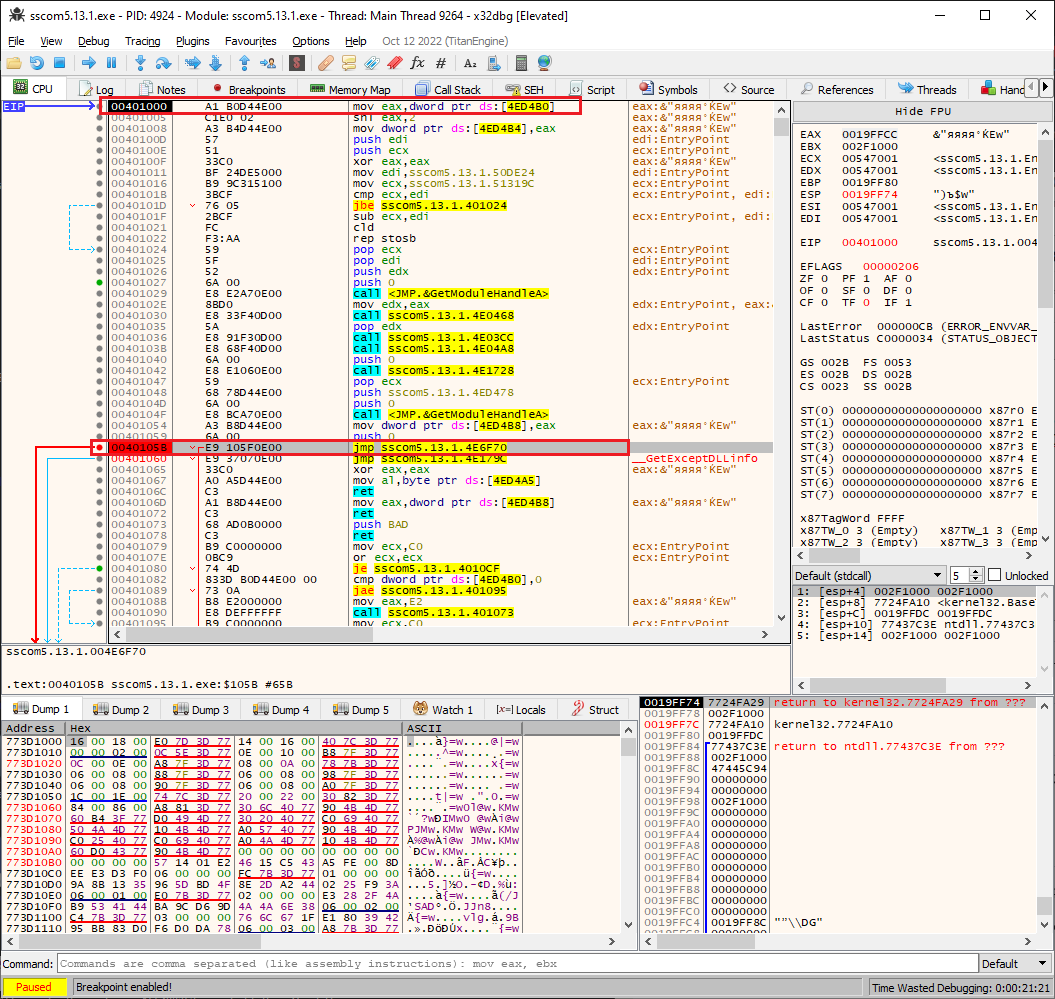
Task: Open the Scylla plugin icon
Action: click(296, 63)
